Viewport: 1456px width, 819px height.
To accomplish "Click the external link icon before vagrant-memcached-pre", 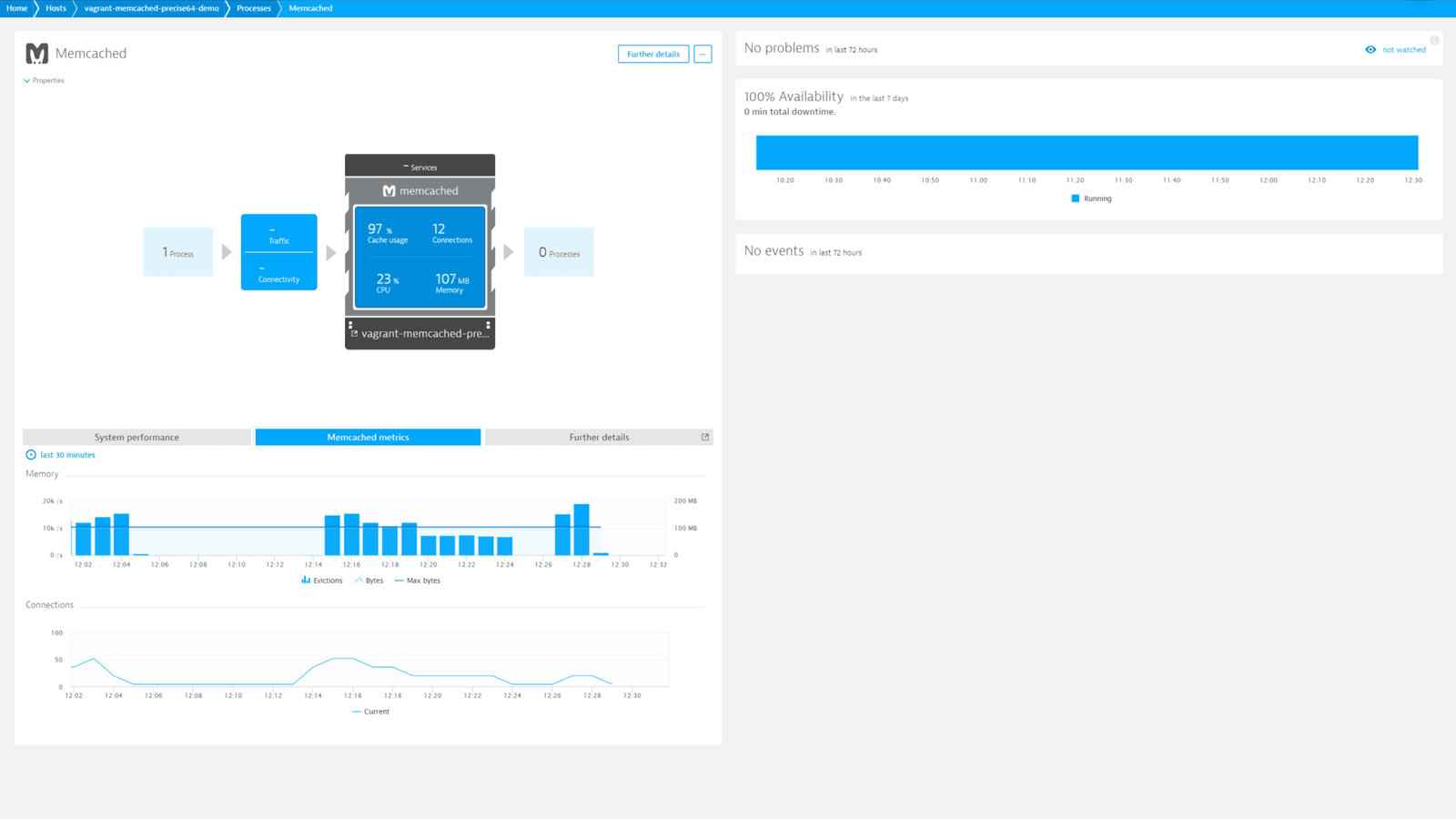I will pos(354,334).
